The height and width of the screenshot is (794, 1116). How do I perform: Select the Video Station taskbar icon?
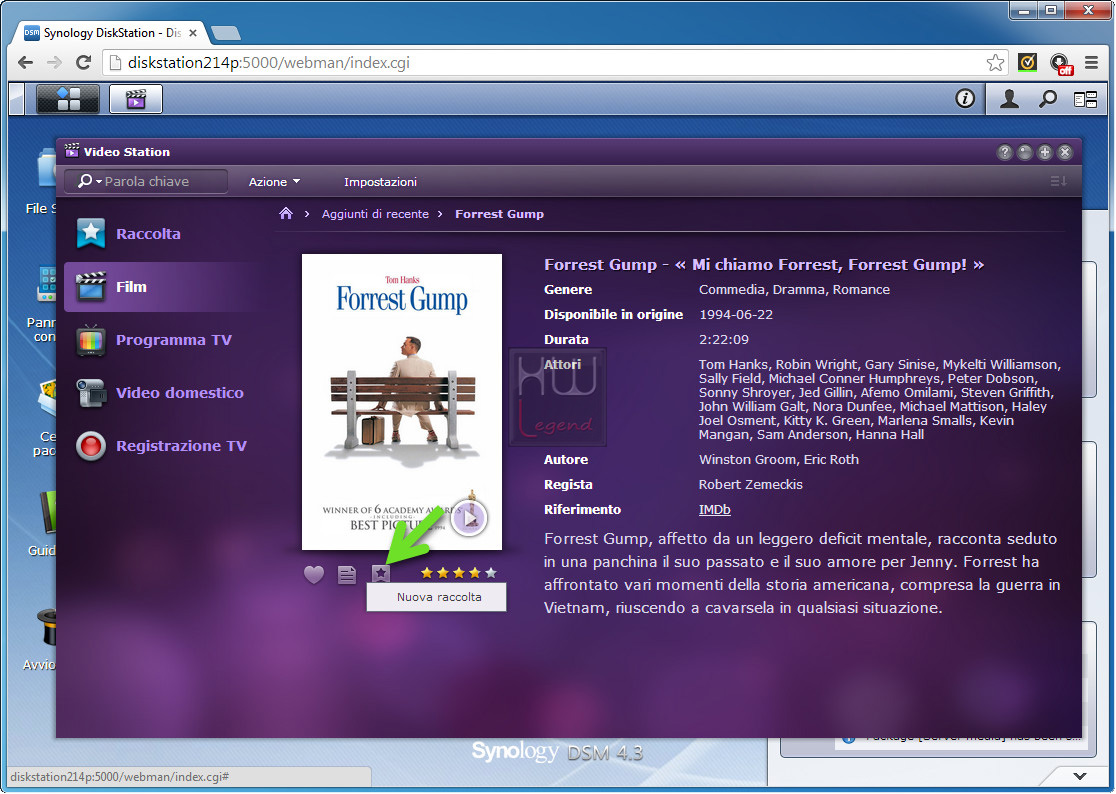pos(136,99)
